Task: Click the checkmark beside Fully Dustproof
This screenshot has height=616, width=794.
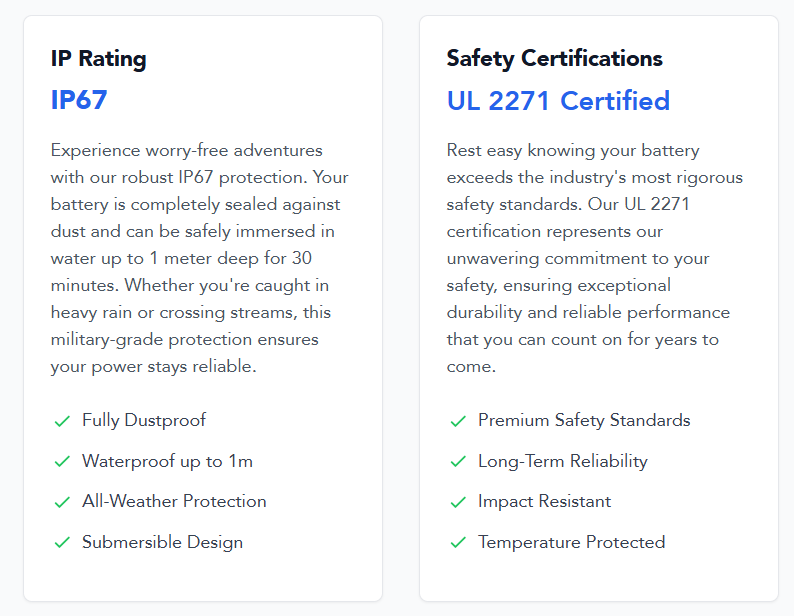Action: 62,421
